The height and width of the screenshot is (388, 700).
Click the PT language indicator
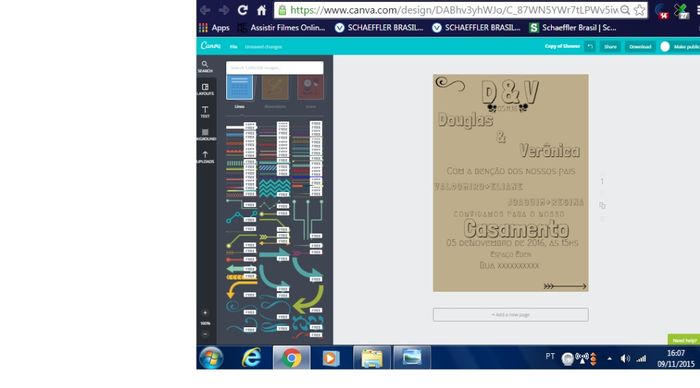coord(550,356)
